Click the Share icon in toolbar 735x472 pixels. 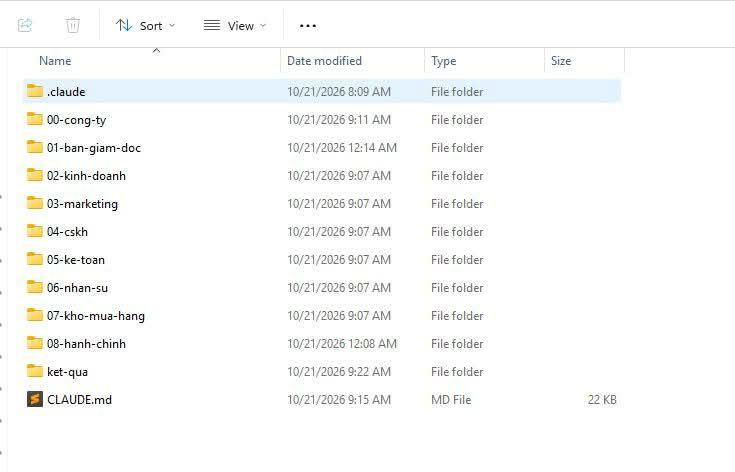25,25
